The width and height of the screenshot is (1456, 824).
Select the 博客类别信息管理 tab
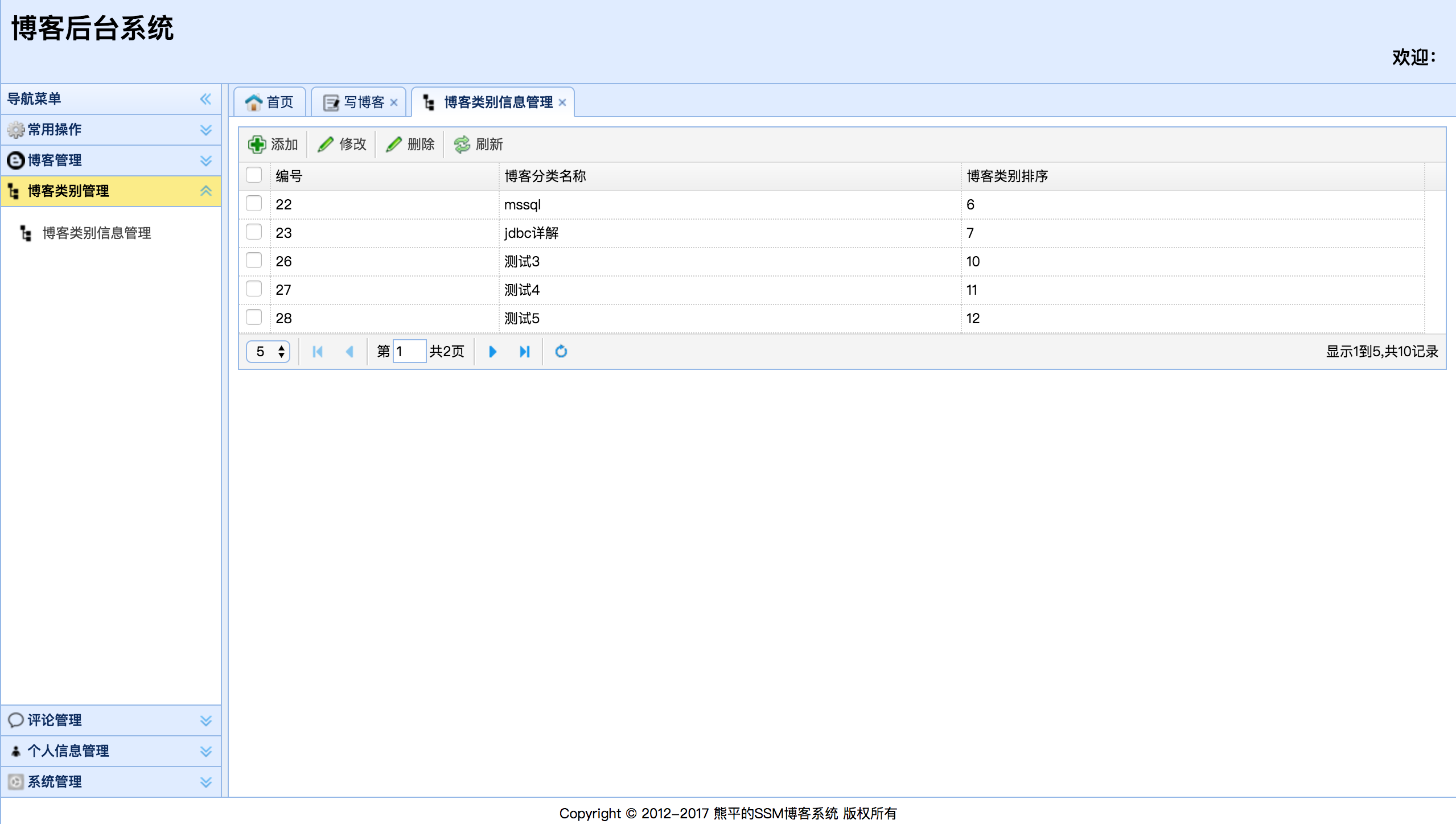[x=493, y=102]
